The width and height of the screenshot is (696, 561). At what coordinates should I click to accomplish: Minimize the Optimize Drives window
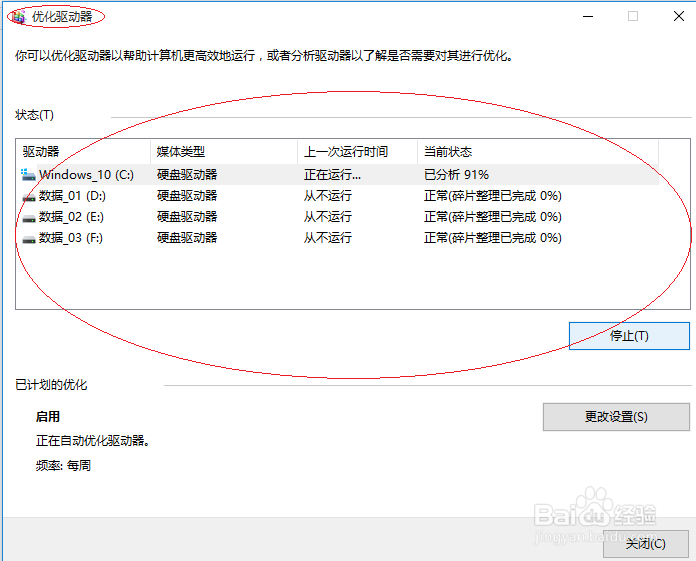point(588,17)
